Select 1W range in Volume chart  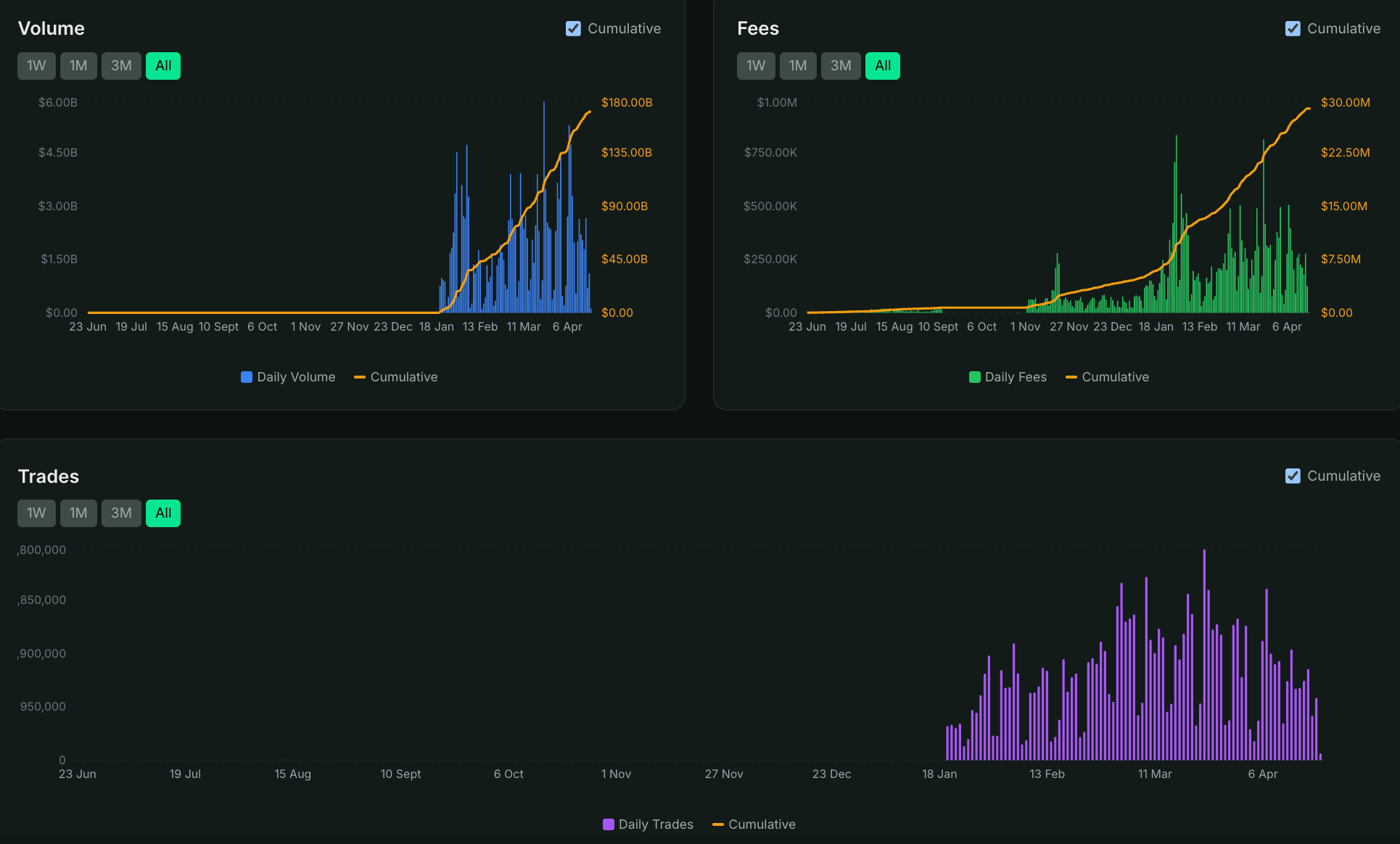(x=36, y=66)
